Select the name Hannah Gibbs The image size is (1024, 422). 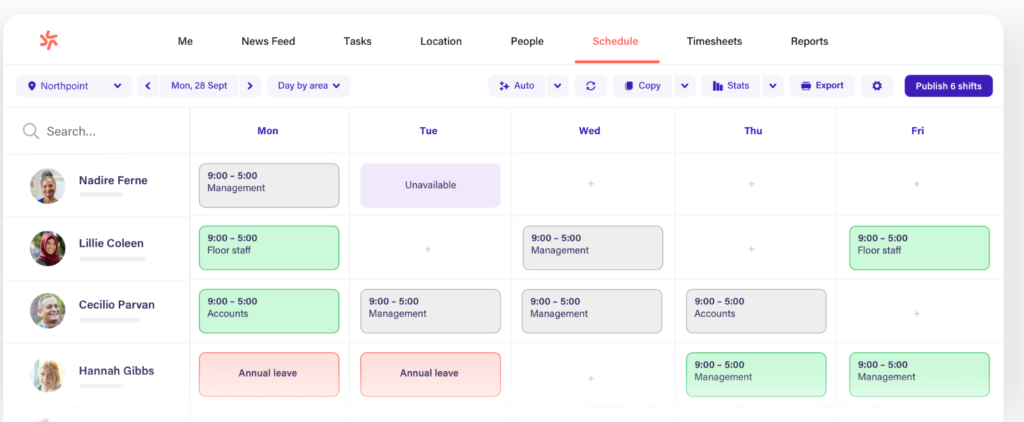coord(116,370)
